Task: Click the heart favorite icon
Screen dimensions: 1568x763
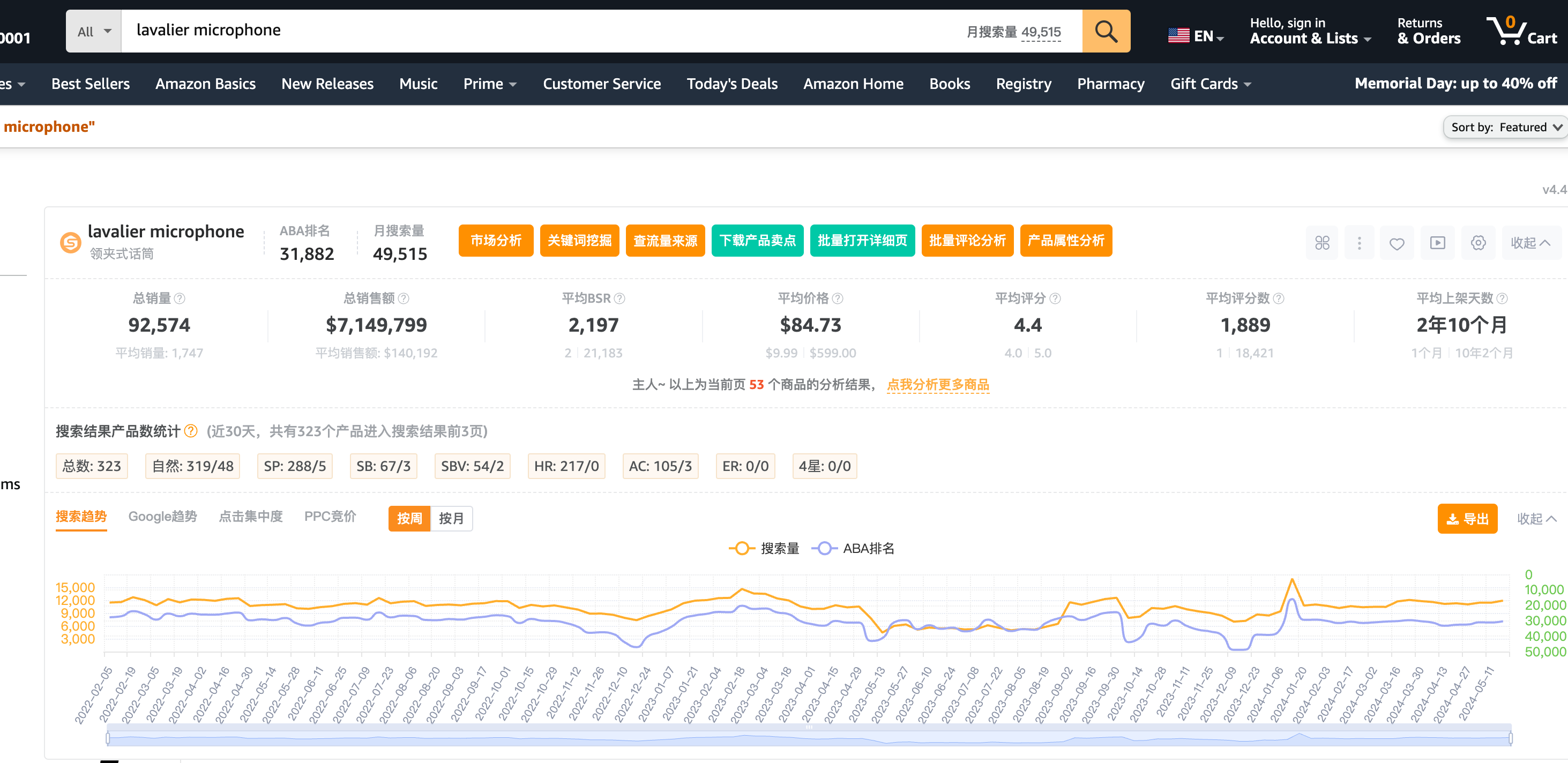Action: coord(1397,243)
